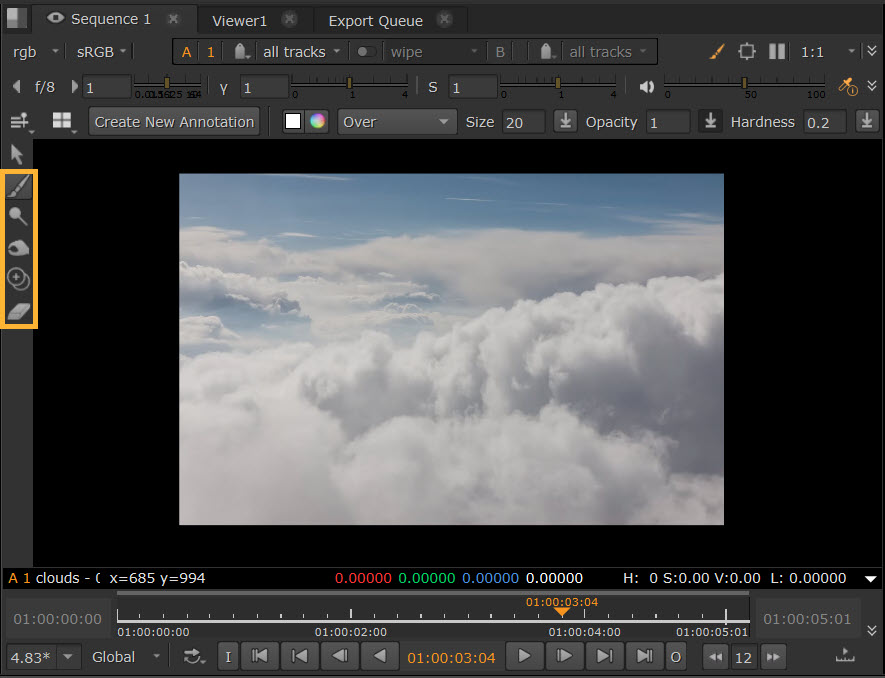Open the Over blend mode dropdown
Image resolution: width=885 pixels, height=678 pixels.
pyautogui.click(x=397, y=122)
